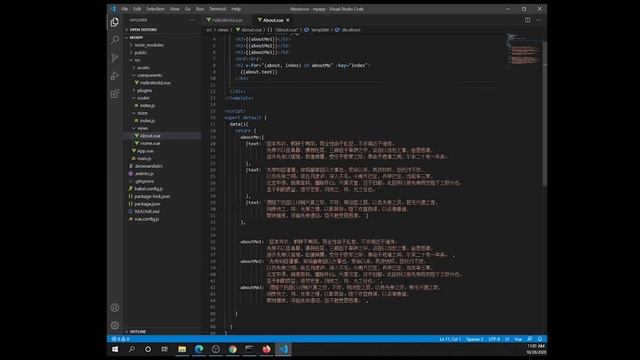
Task: Expand the public folder
Action: [x=162, y=53]
